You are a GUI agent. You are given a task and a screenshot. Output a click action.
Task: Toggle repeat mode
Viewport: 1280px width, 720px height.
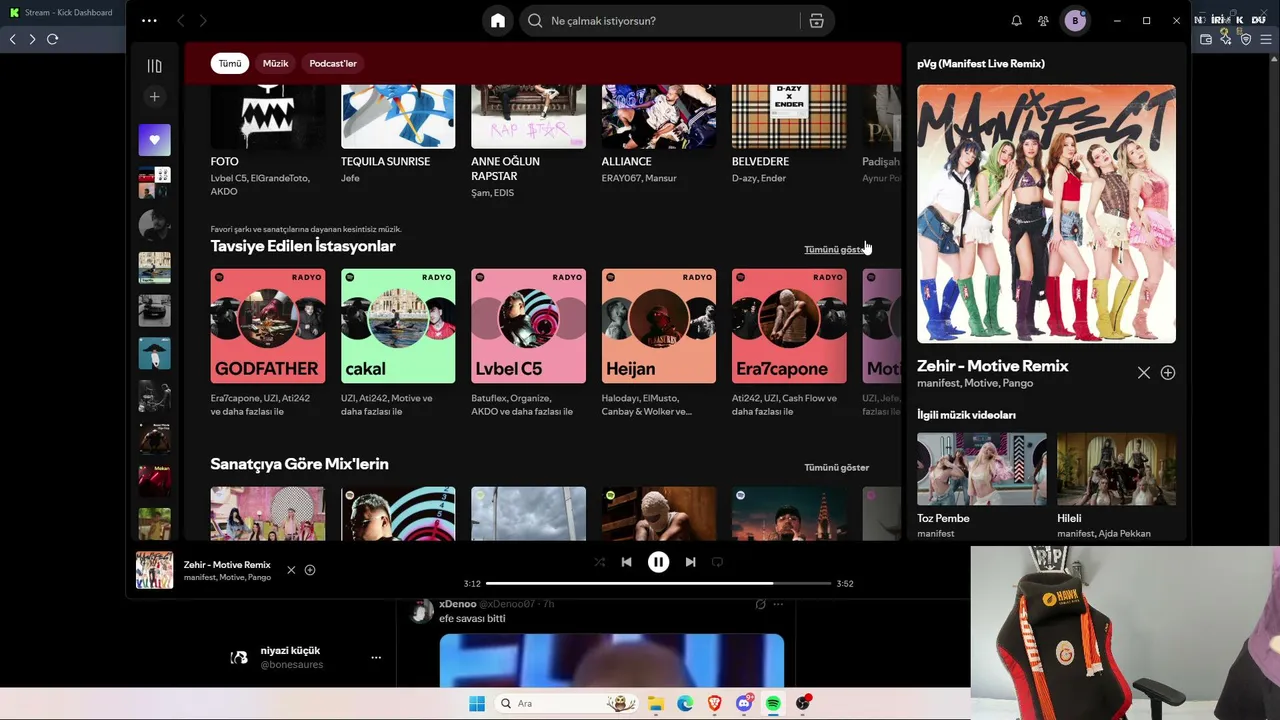(x=717, y=562)
